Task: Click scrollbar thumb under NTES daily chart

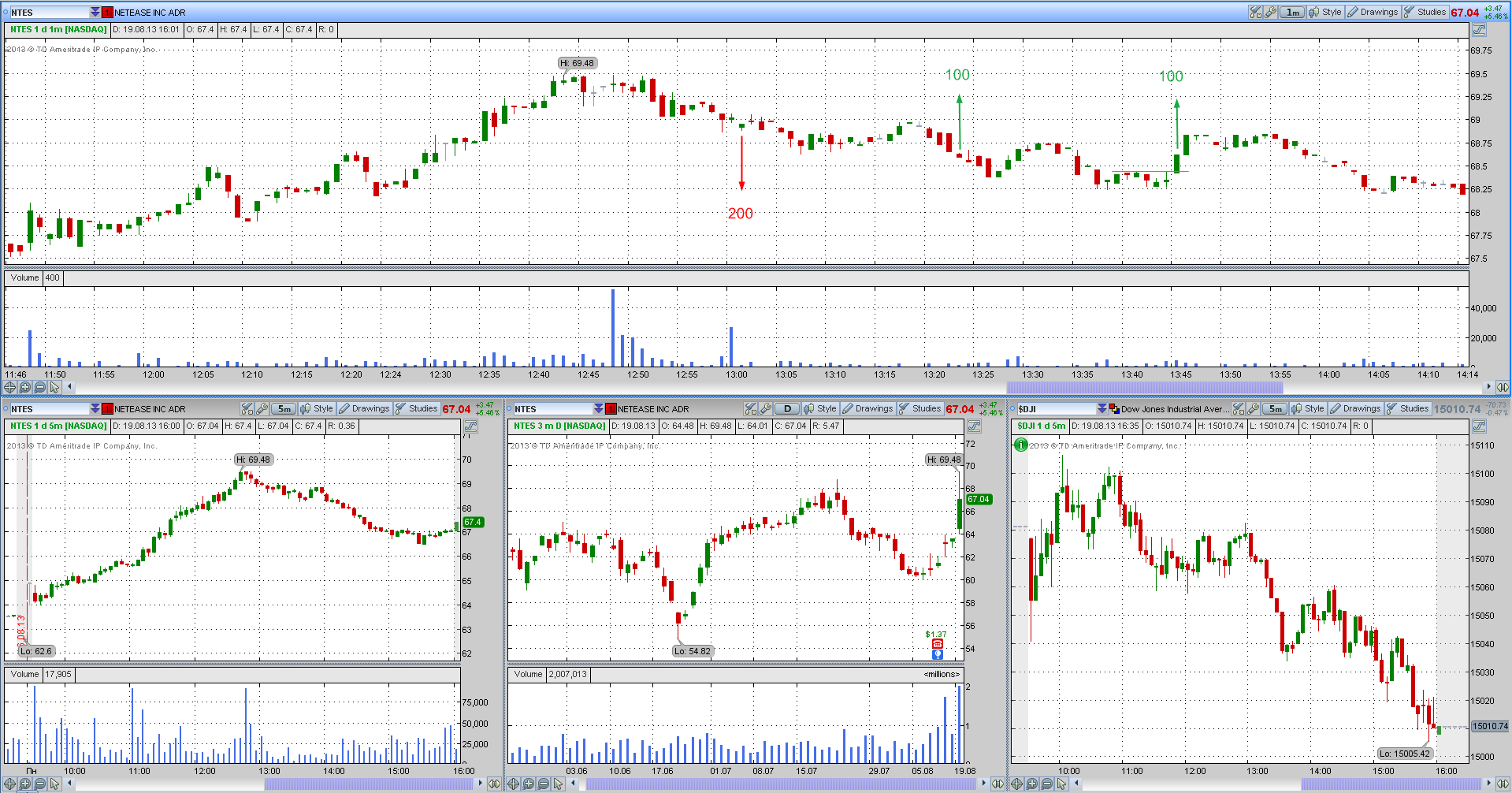Action: coord(781,784)
